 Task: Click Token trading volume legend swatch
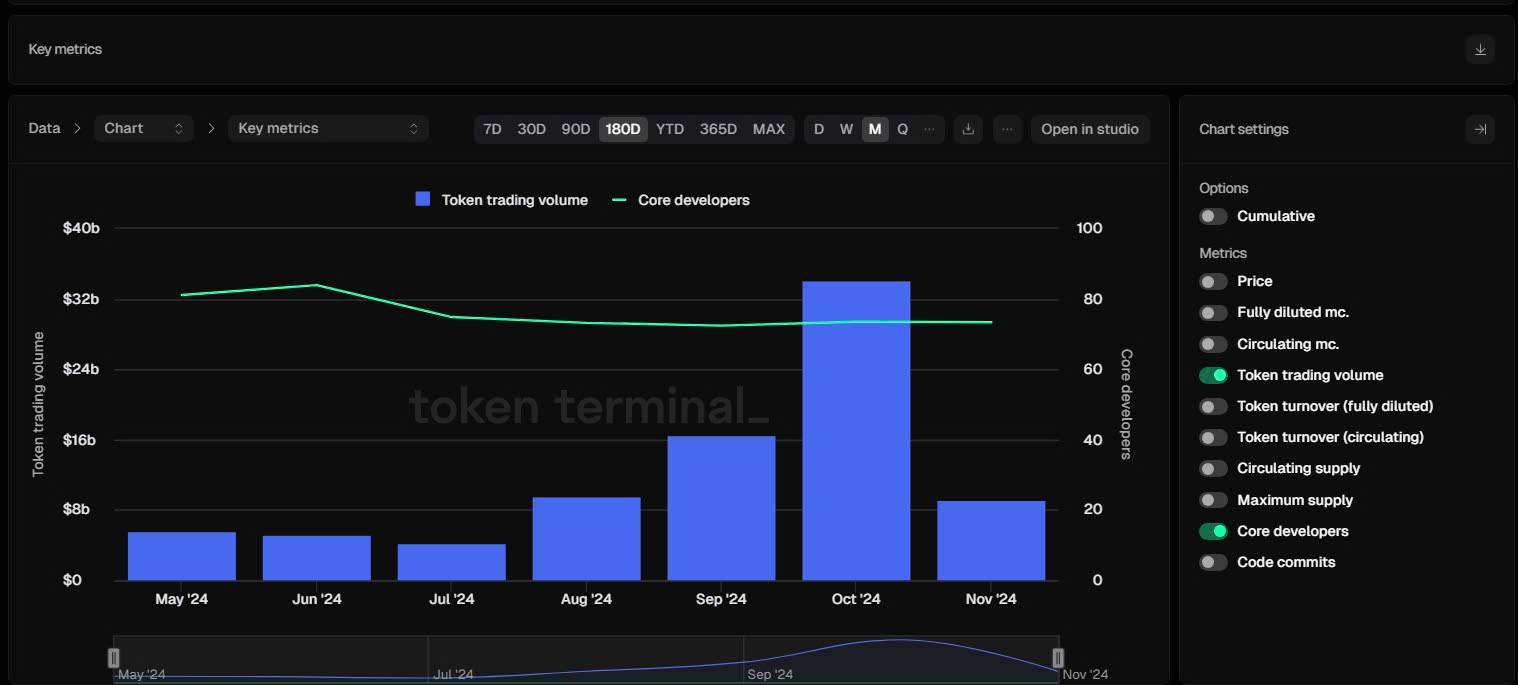pyautogui.click(x=422, y=199)
